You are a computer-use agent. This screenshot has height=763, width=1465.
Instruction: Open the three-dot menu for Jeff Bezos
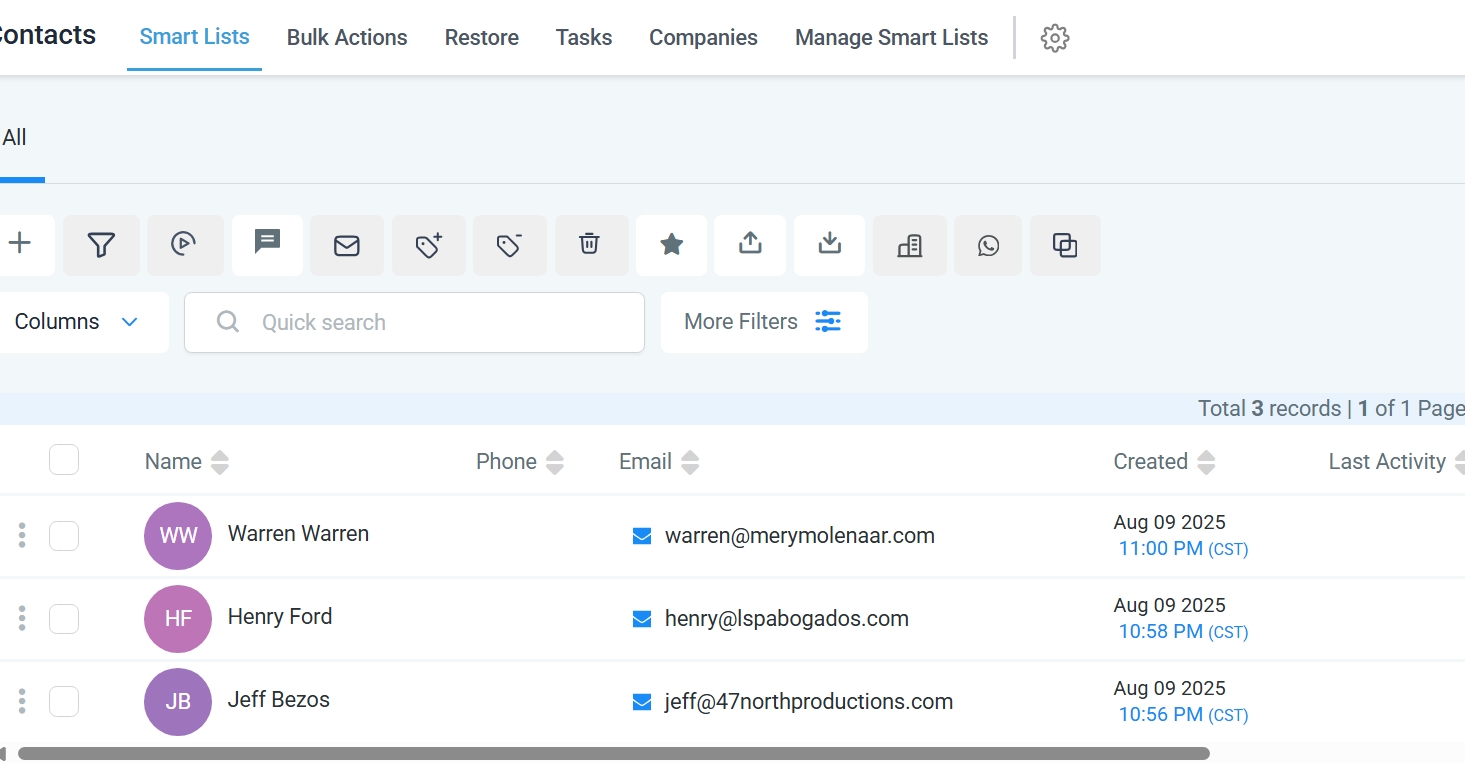tap(22, 701)
